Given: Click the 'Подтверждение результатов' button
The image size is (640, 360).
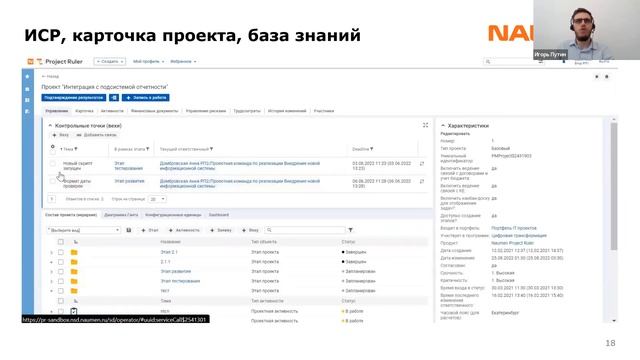Looking at the screenshot, I should pos(74,98).
